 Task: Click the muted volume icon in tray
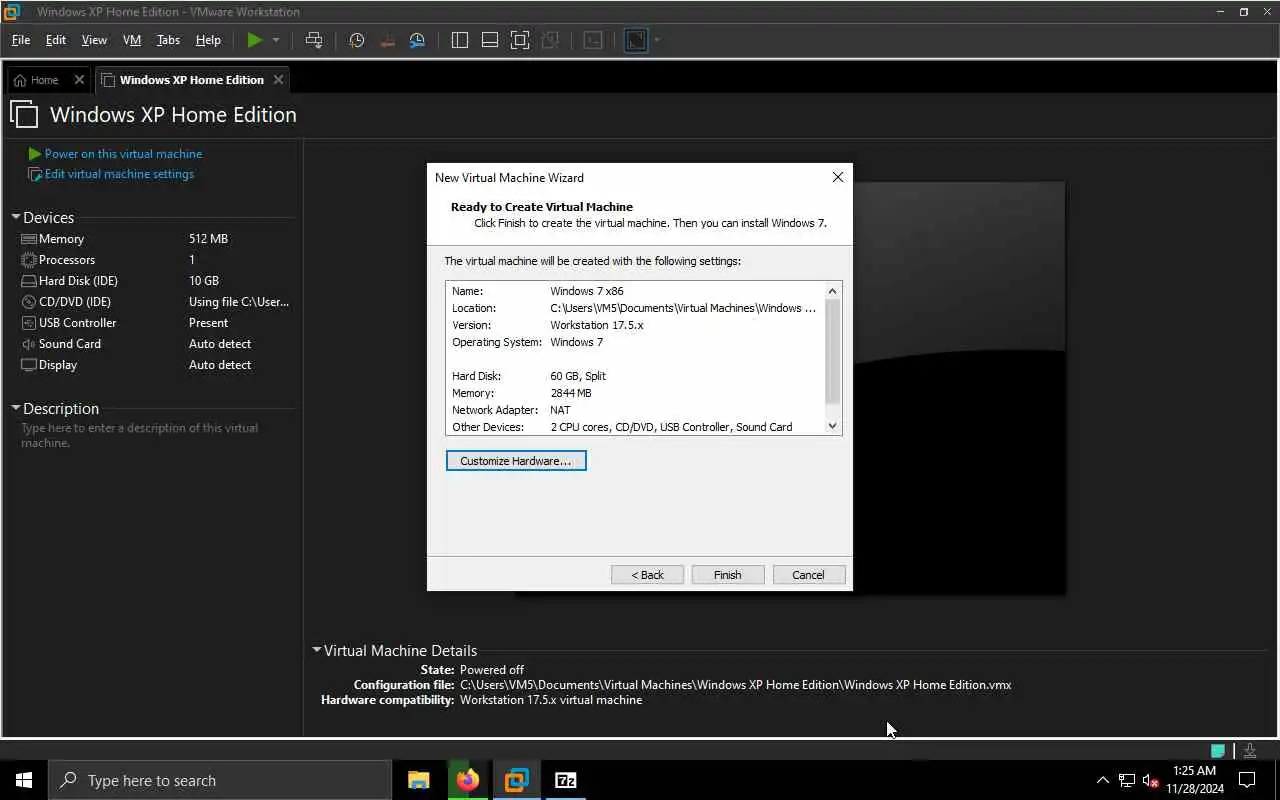[1150, 780]
